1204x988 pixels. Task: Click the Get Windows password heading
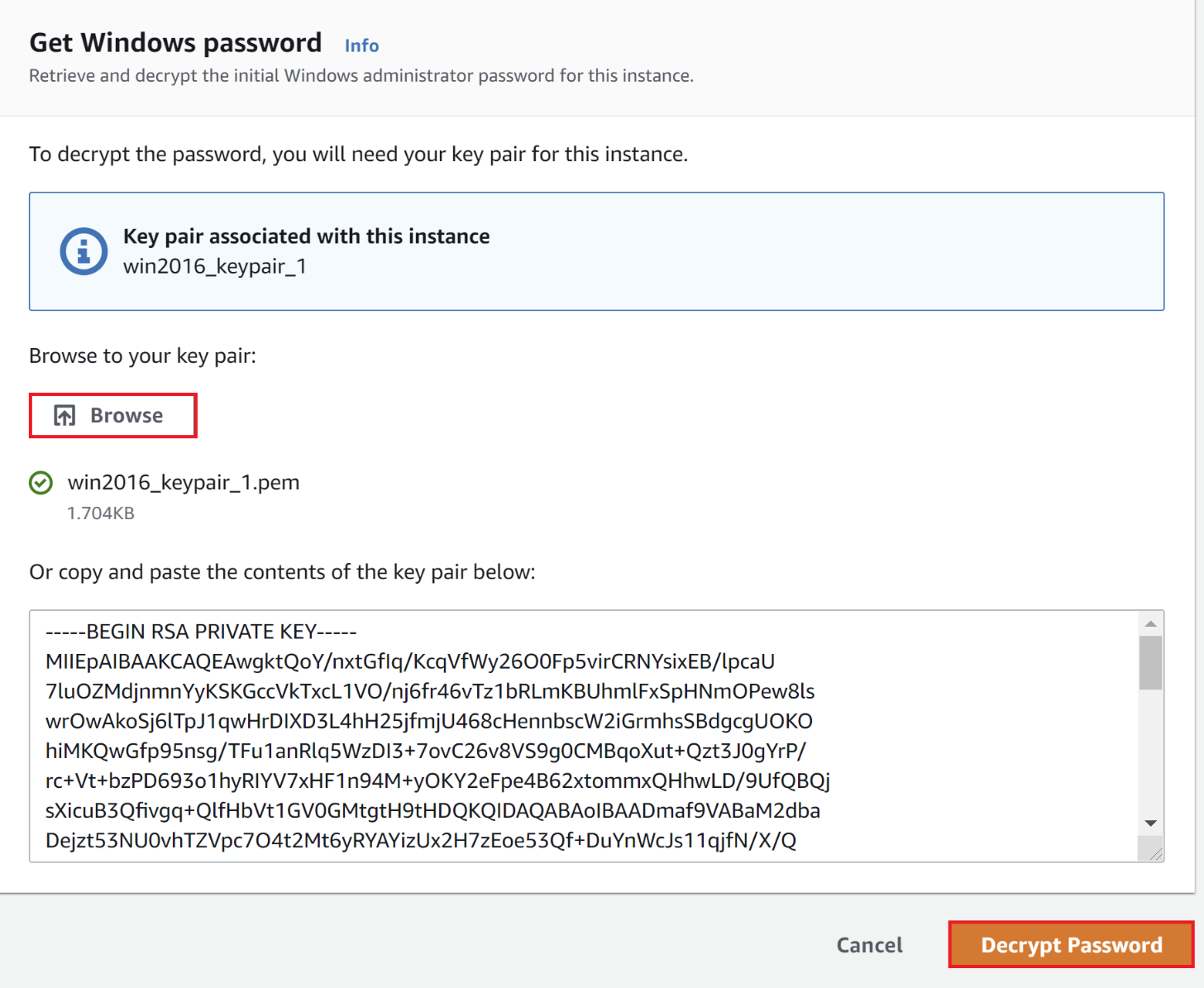175,43
